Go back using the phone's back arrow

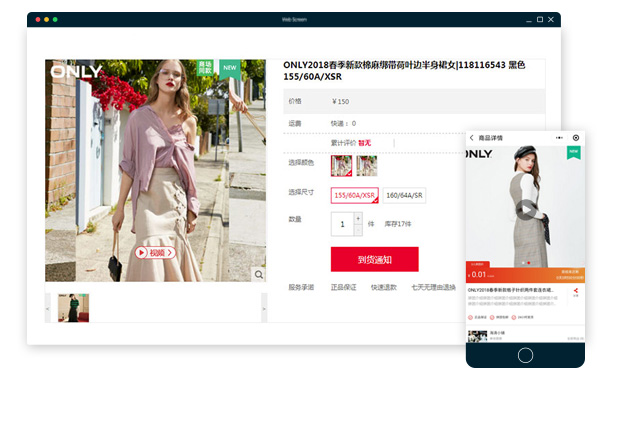[471, 138]
